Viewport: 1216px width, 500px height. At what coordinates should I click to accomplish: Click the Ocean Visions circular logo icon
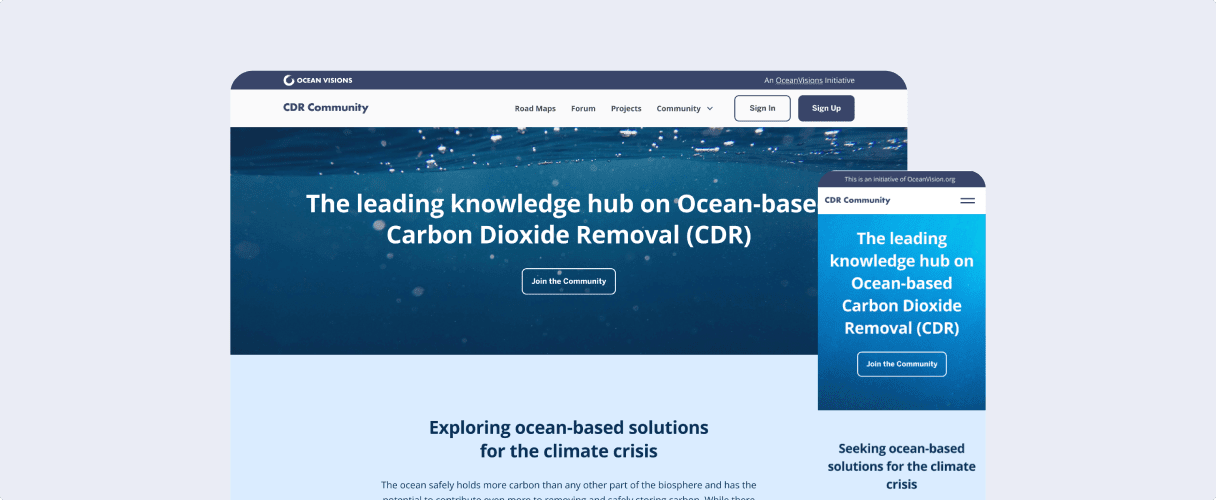click(288, 80)
